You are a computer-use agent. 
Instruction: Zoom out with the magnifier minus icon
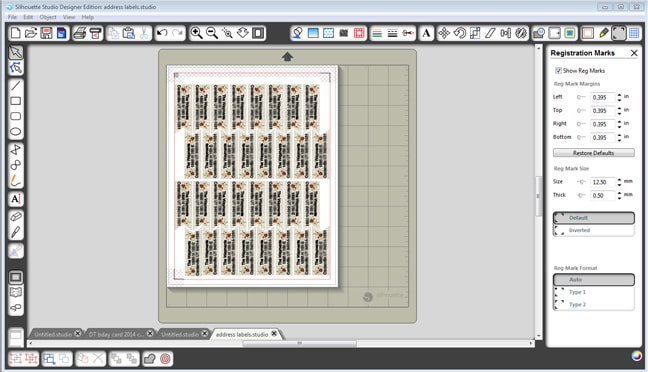click(x=212, y=33)
